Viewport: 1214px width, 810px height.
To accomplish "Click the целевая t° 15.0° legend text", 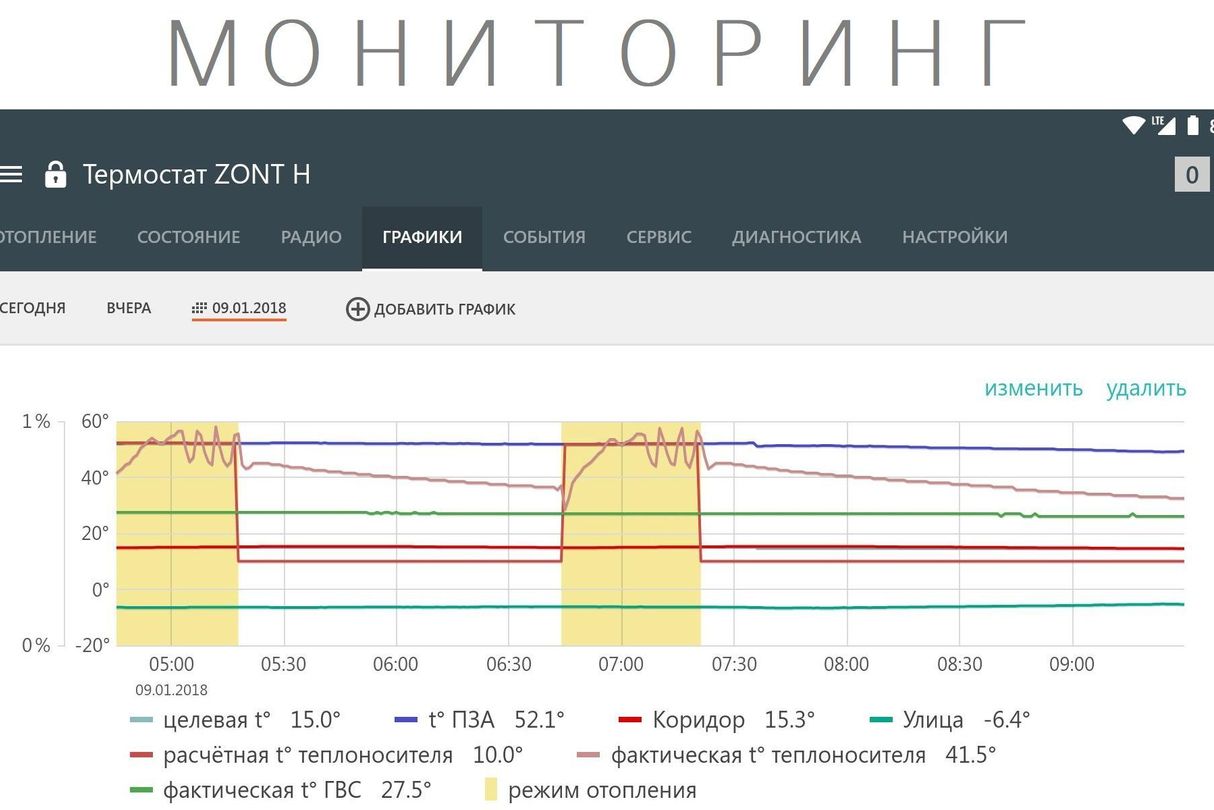I will [251, 720].
